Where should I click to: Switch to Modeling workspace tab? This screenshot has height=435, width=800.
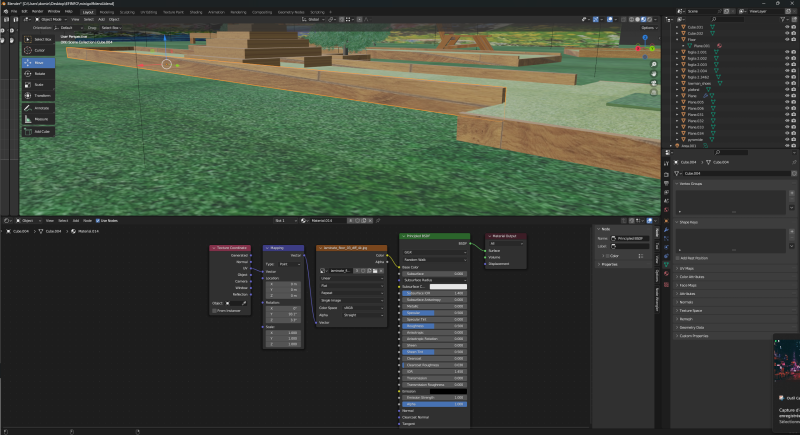pos(107,12)
